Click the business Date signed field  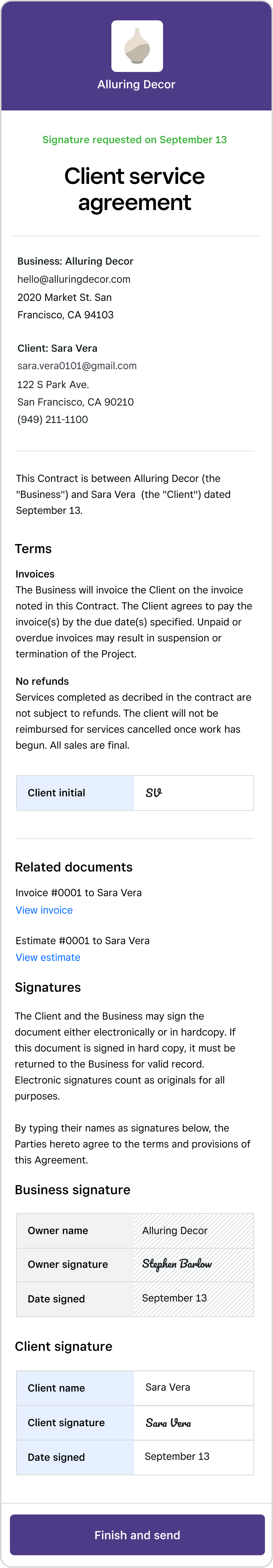pyautogui.click(x=194, y=1298)
